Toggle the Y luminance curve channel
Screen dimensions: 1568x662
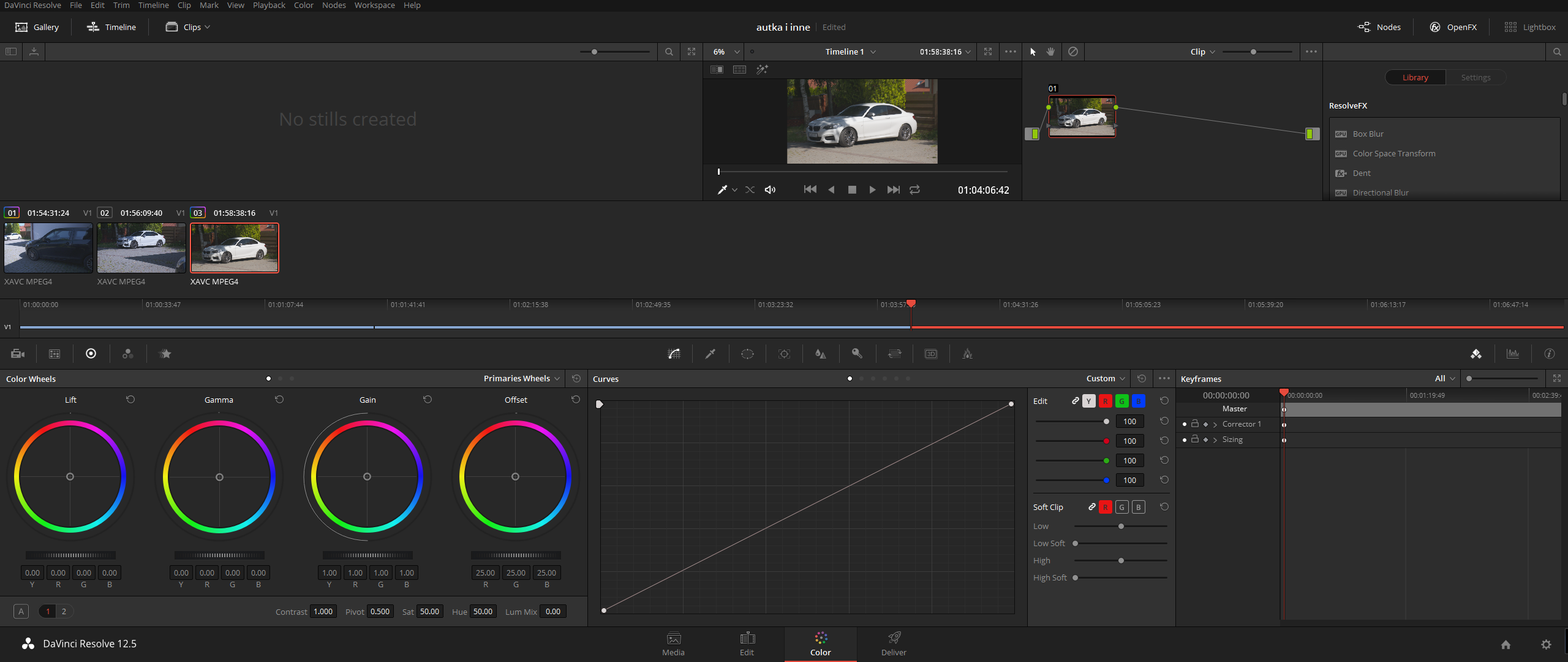[x=1088, y=401]
